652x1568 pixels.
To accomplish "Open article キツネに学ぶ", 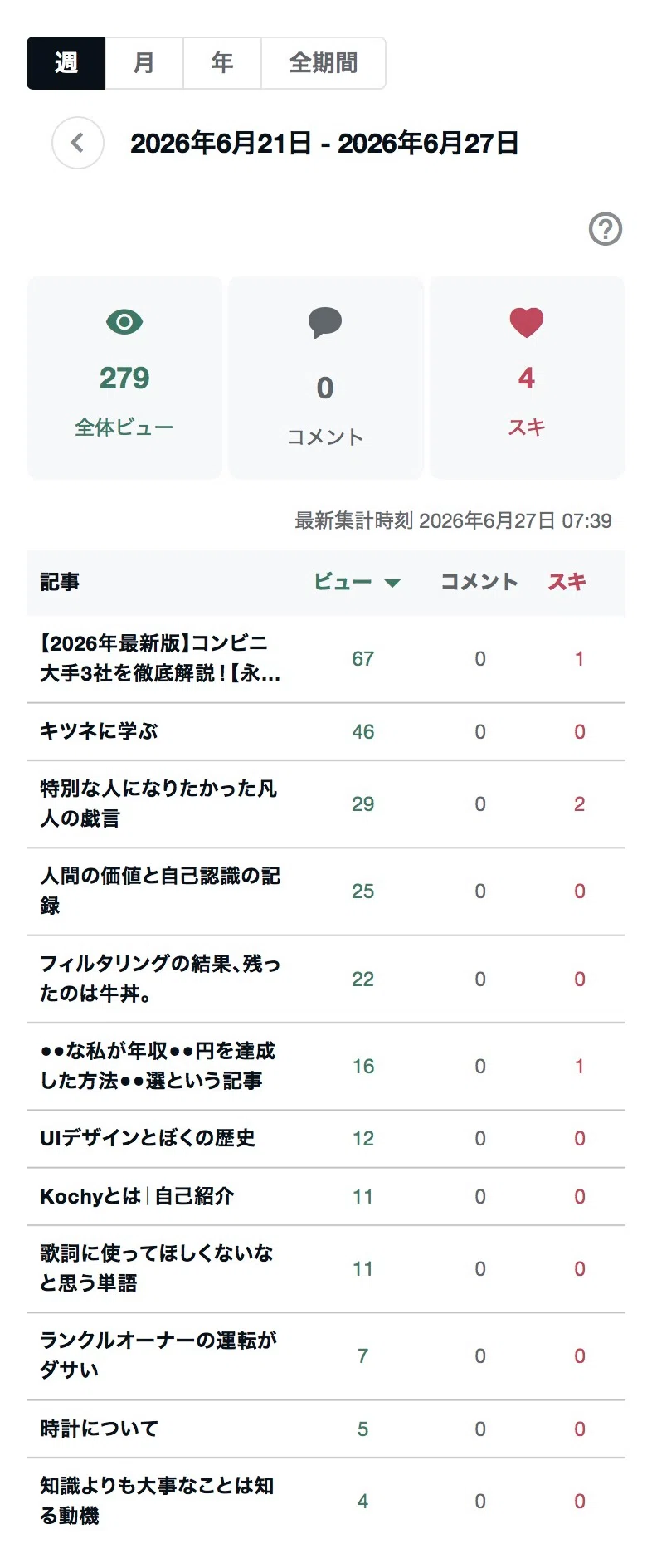I will pyautogui.click(x=99, y=731).
